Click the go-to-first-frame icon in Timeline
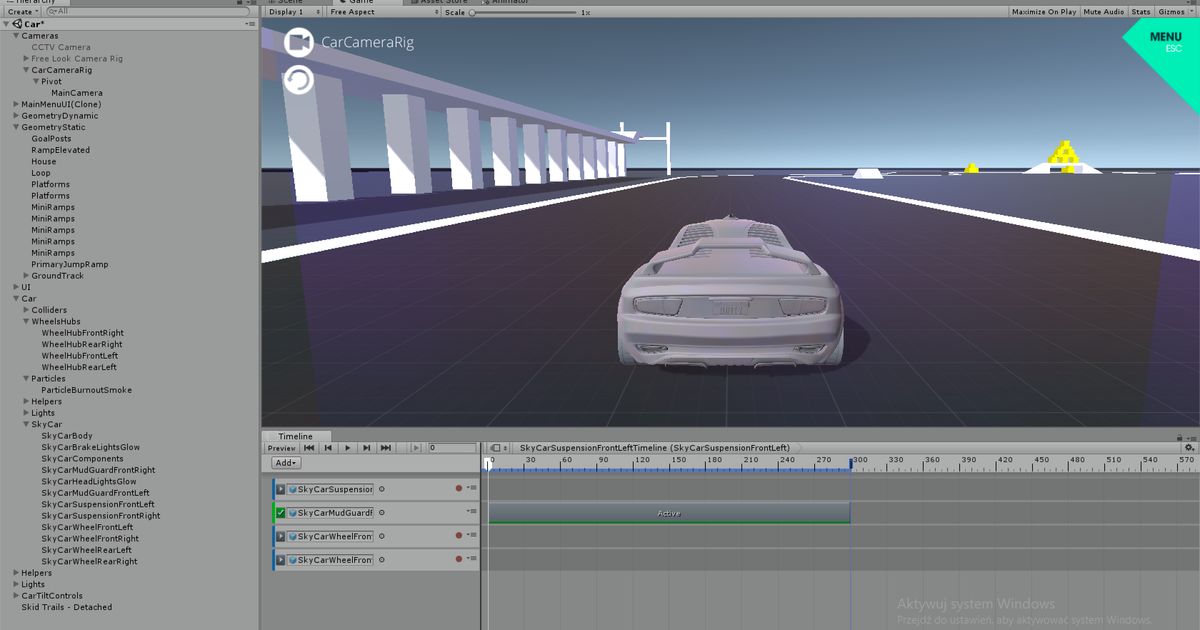Viewport: 1200px width, 630px height. 310,447
